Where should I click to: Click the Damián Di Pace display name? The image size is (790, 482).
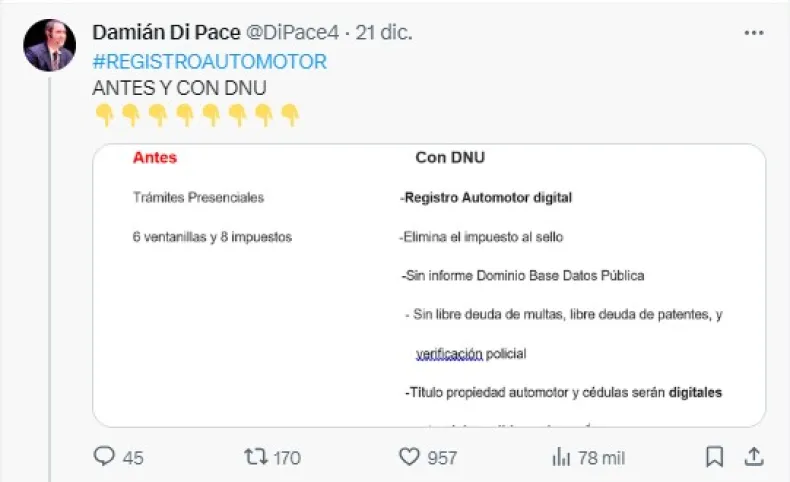[166, 33]
